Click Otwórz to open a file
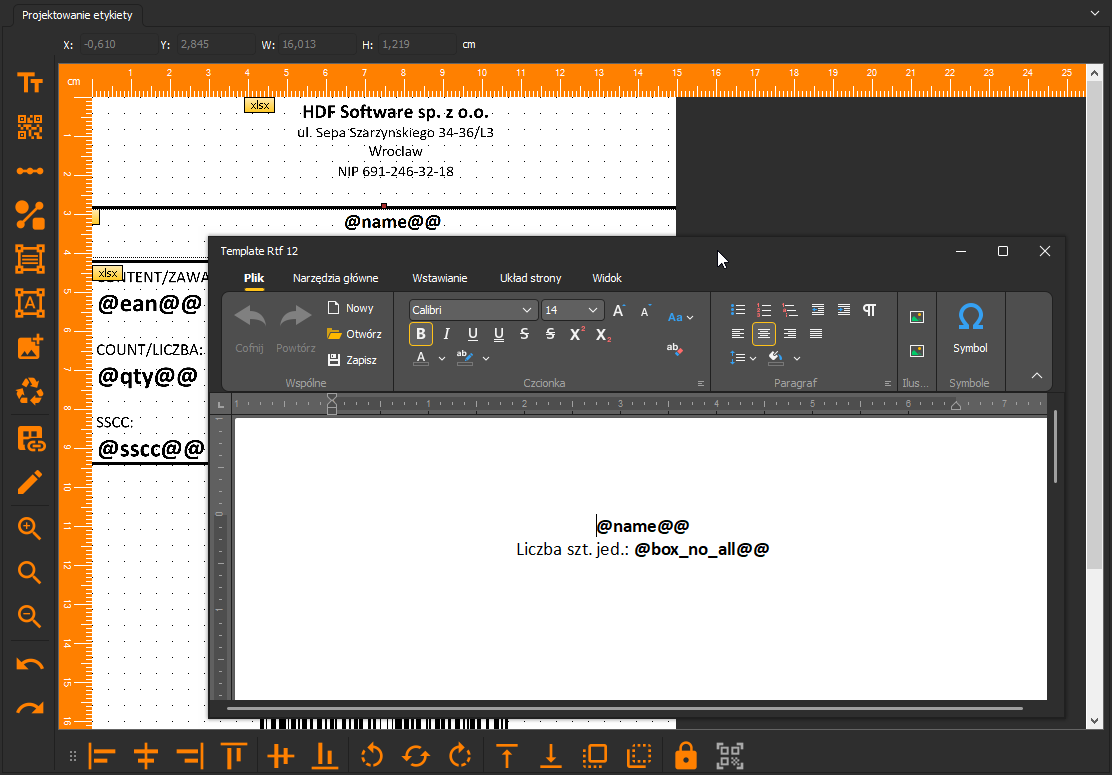Screen dimensions: 1112x775 click(355, 334)
